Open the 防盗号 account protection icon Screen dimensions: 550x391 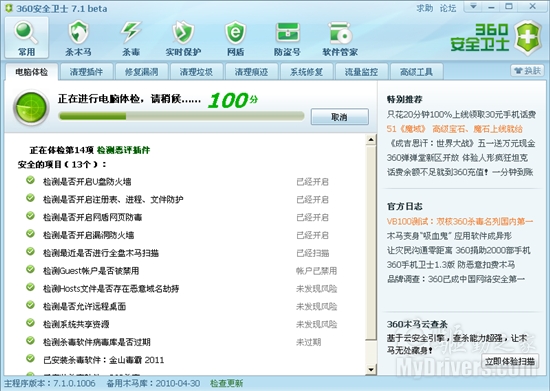point(287,38)
